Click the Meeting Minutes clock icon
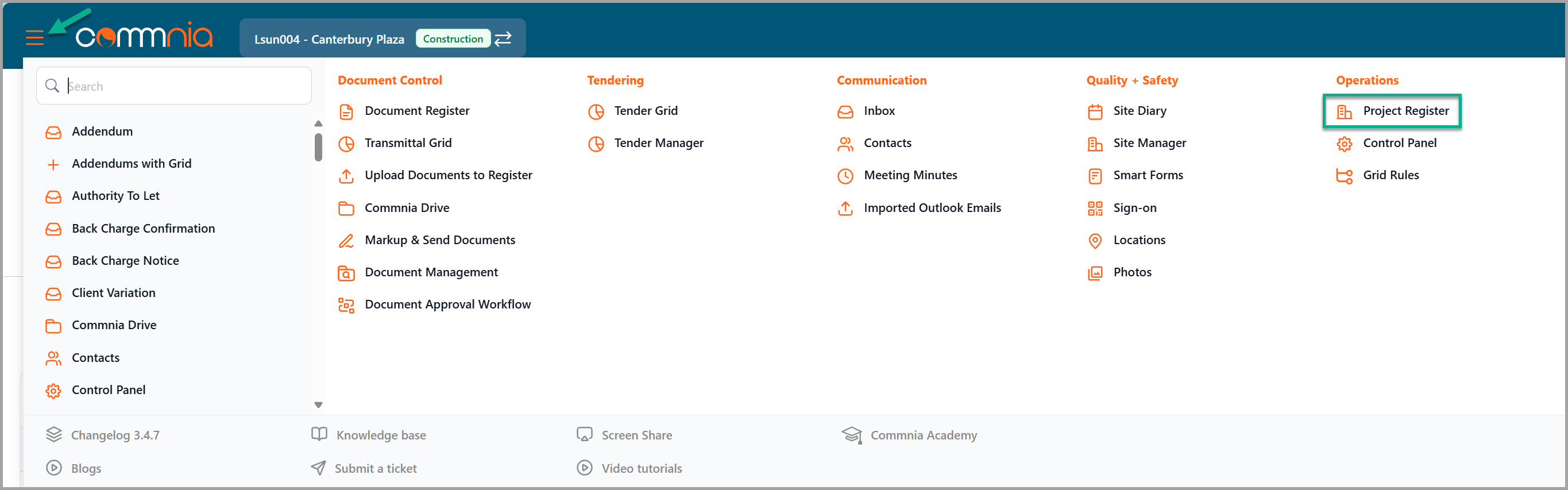This screenshot has width=1568, height=490. pos(845,176)
